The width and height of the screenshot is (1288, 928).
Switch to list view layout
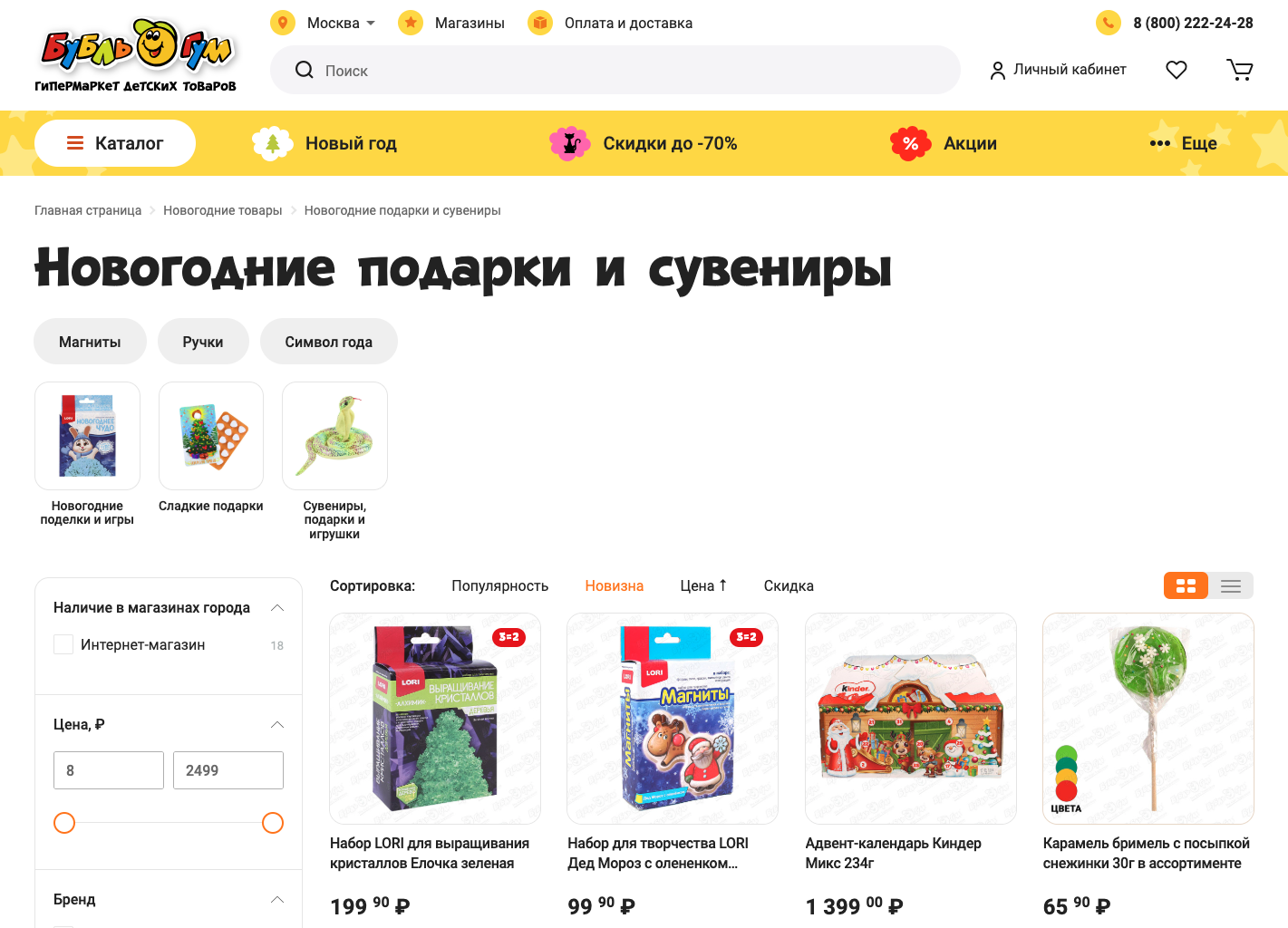point(1231,586)
